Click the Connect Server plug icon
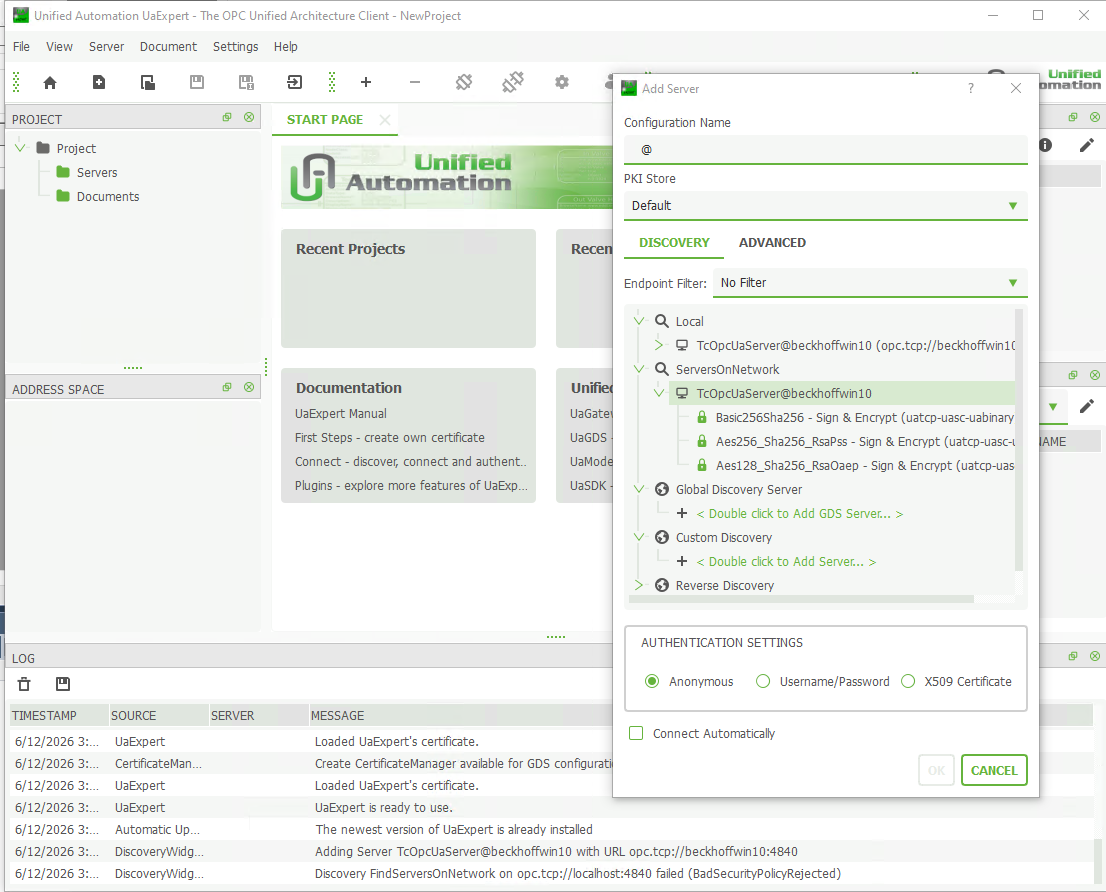This screenshot has height=892, width=1106. coord(463,83)
